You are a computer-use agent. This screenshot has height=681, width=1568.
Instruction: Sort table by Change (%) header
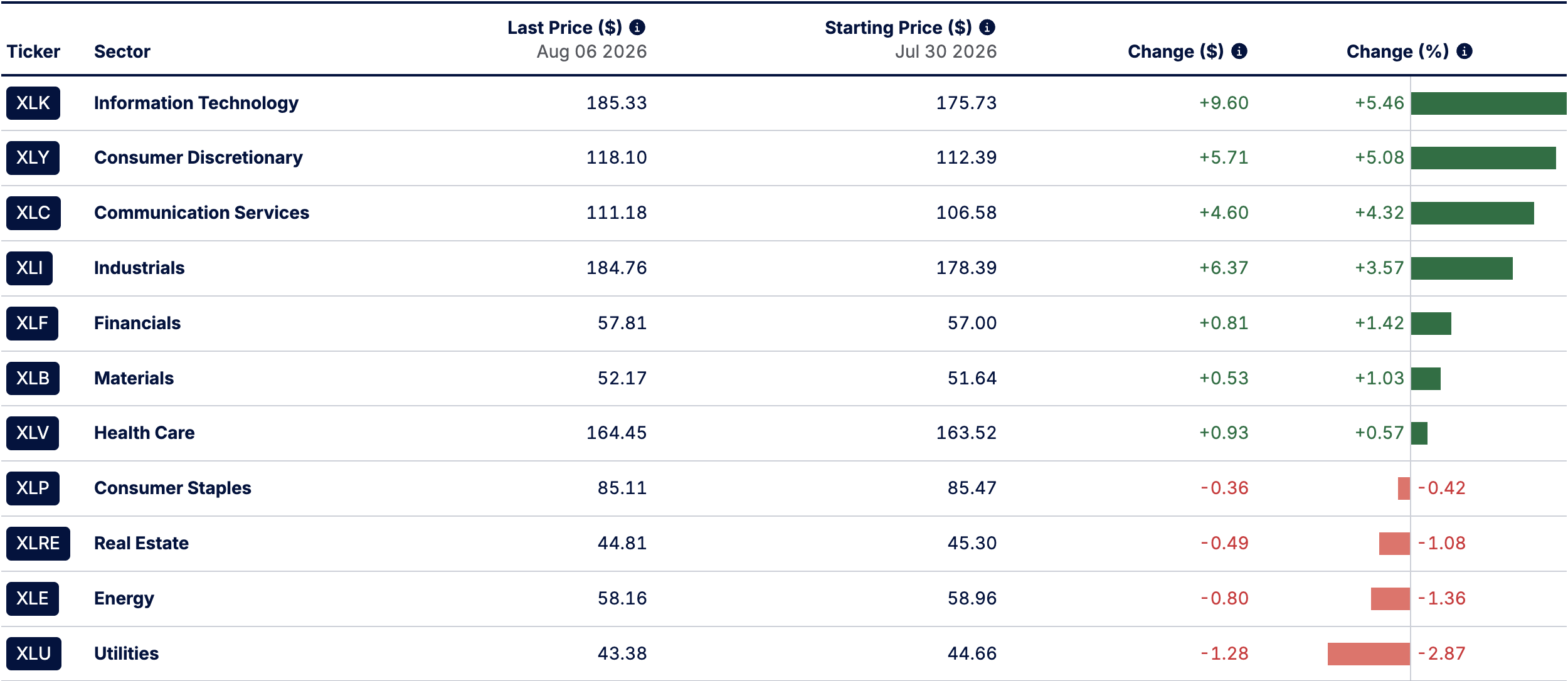[1397, 51]
